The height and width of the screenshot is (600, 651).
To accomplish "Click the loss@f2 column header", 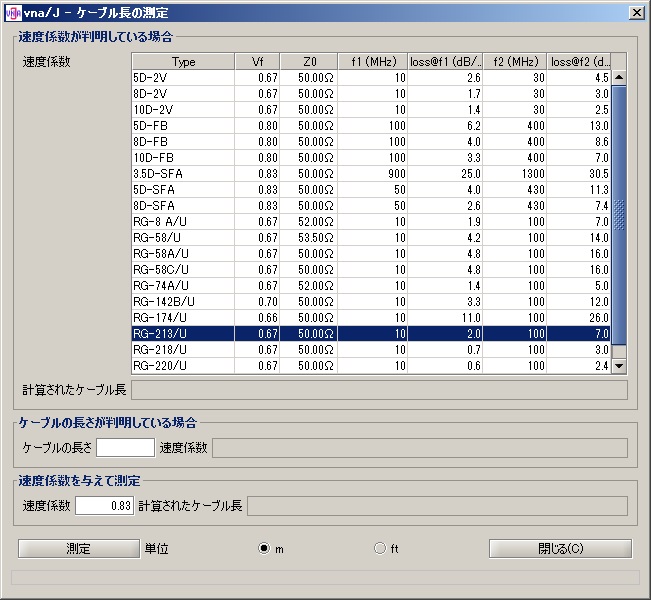I will coord(579,62).
